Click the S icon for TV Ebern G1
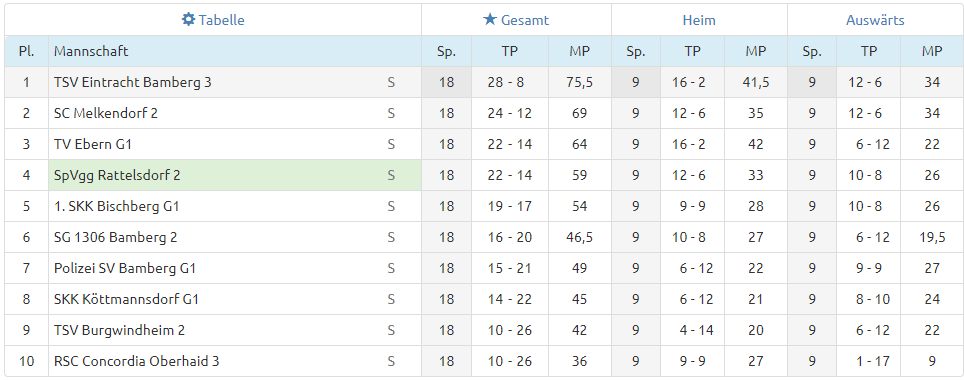The image size is (964, 380). click(x=391, y=144)
